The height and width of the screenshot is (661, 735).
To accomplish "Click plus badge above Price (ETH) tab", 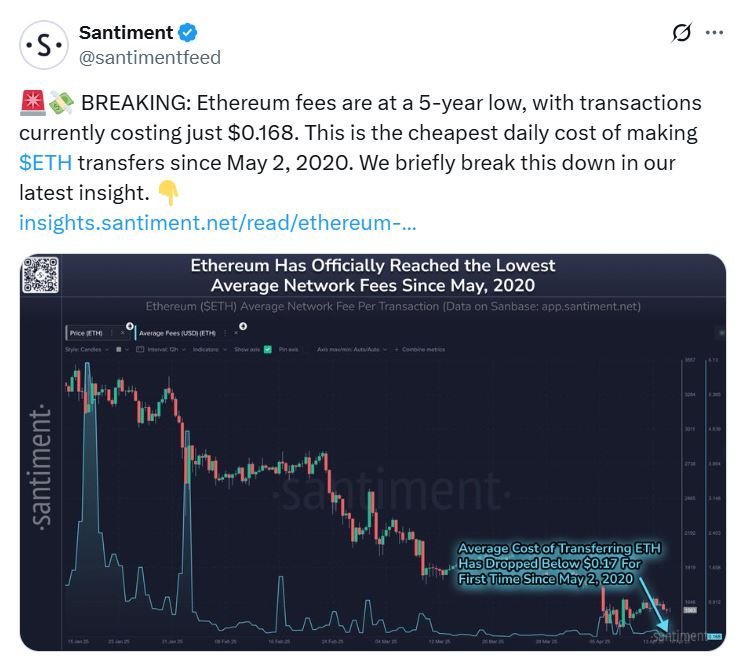I will click(x=130, y=325).
